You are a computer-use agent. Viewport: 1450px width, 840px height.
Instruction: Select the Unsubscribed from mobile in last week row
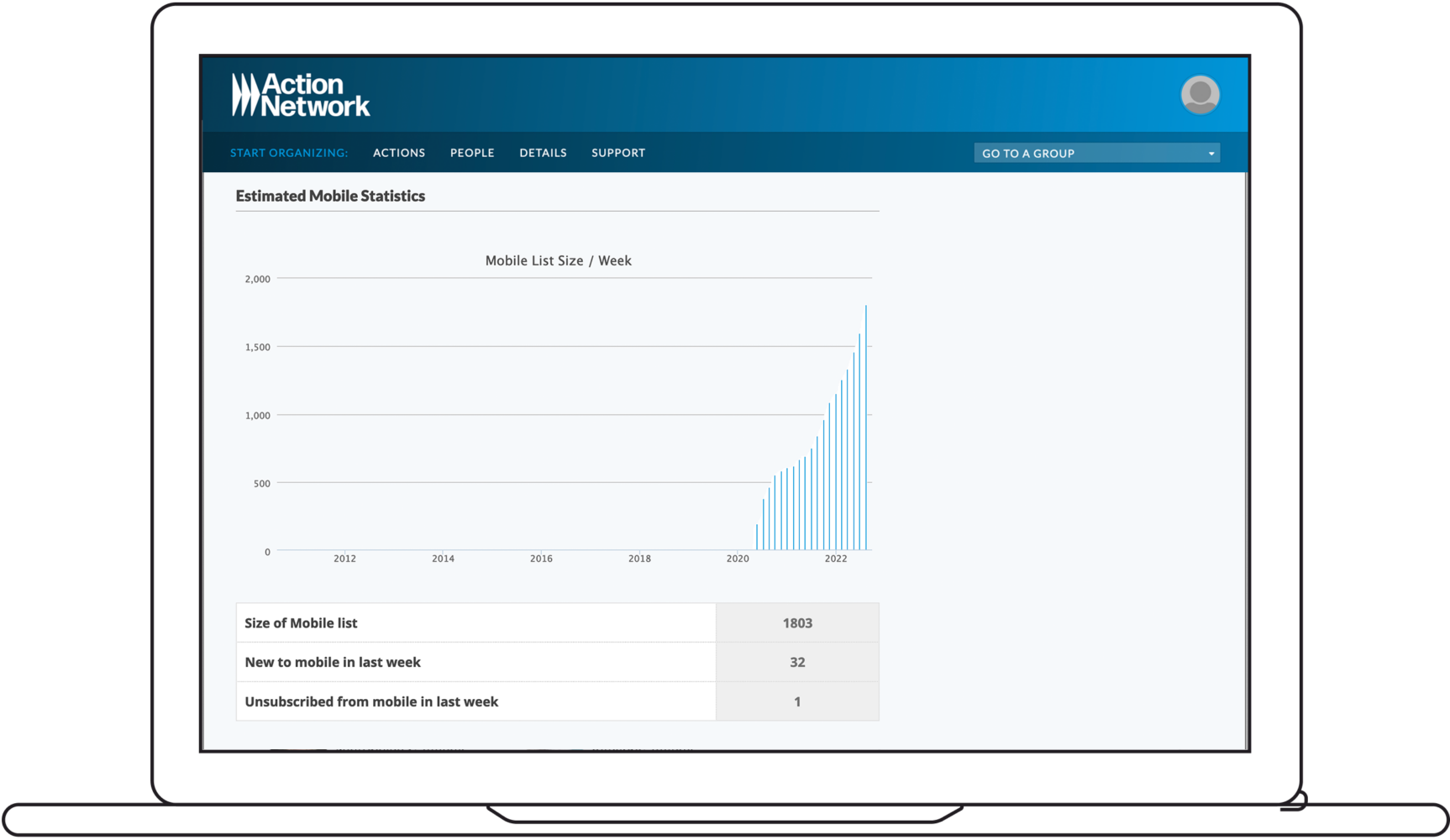pos(475,701)
